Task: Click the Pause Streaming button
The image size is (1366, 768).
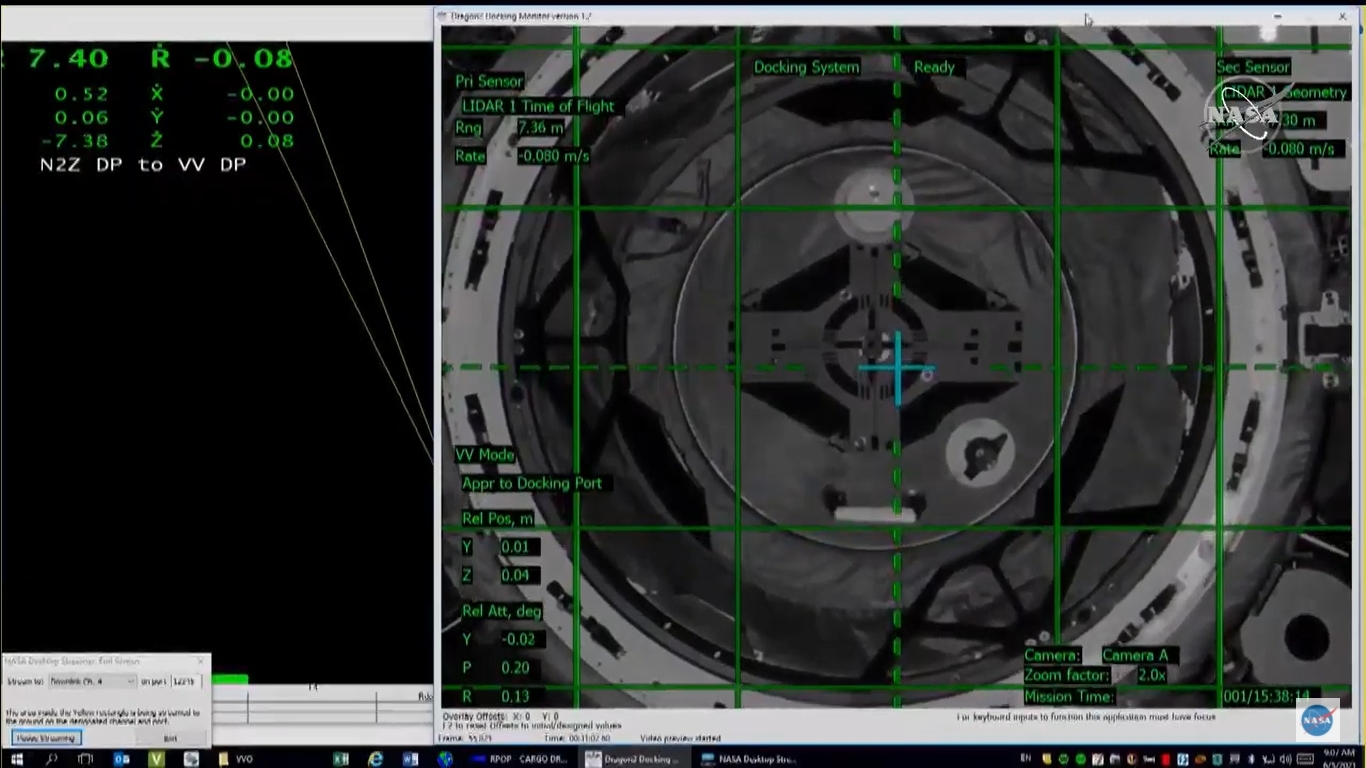Action: click(46, 738)
